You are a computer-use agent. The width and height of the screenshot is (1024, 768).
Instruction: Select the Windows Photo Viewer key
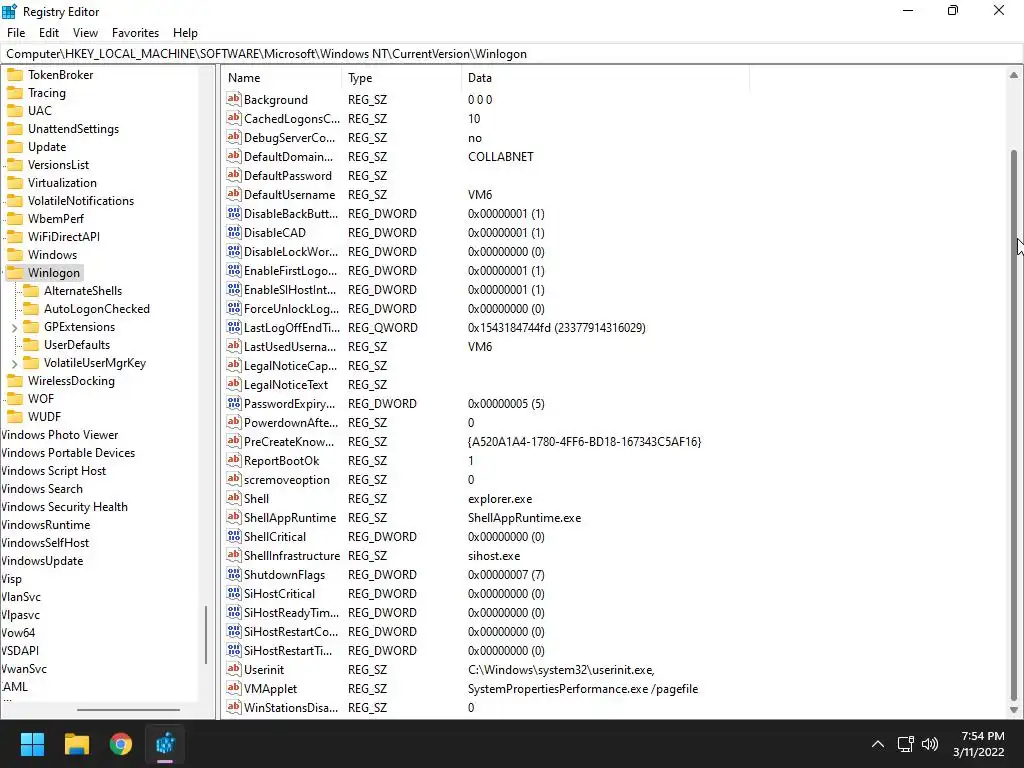click(x=59, y=435)
